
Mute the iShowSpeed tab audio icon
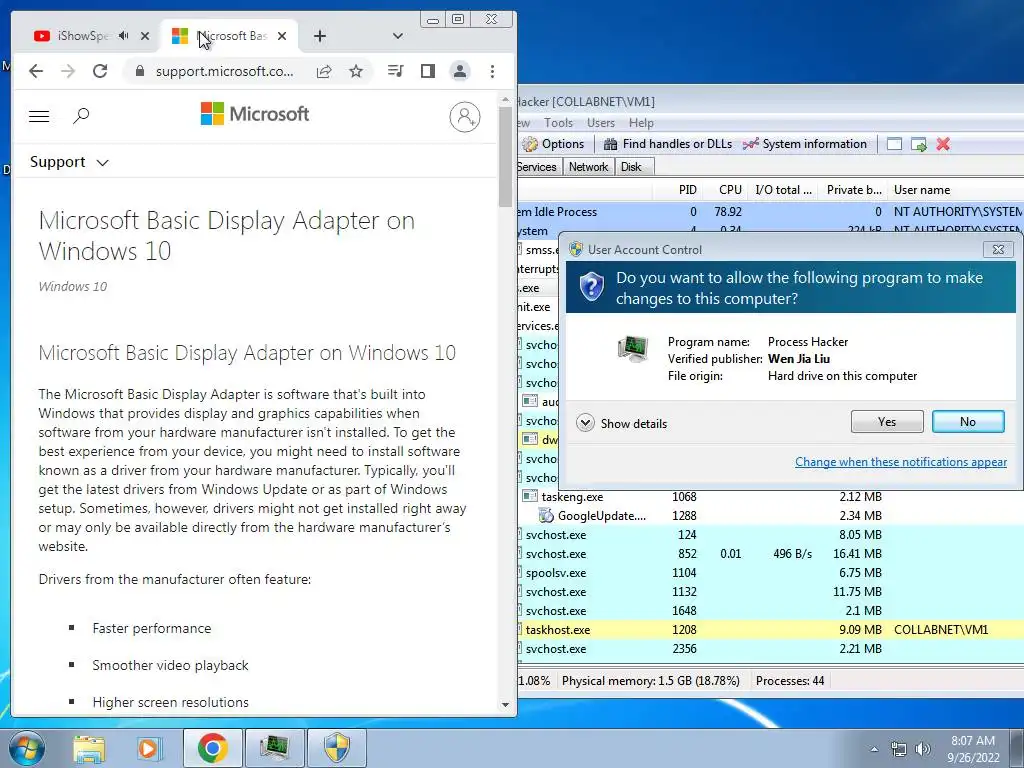click(x=123, y=36)
